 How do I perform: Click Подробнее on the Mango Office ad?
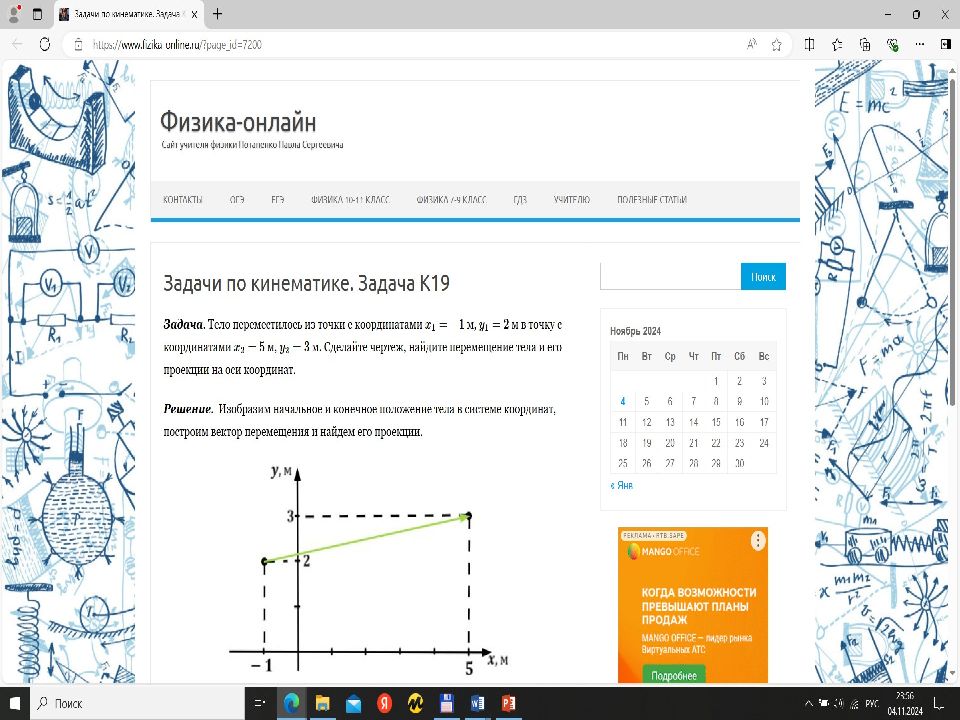pyautogui.click(x=674, y=675)
